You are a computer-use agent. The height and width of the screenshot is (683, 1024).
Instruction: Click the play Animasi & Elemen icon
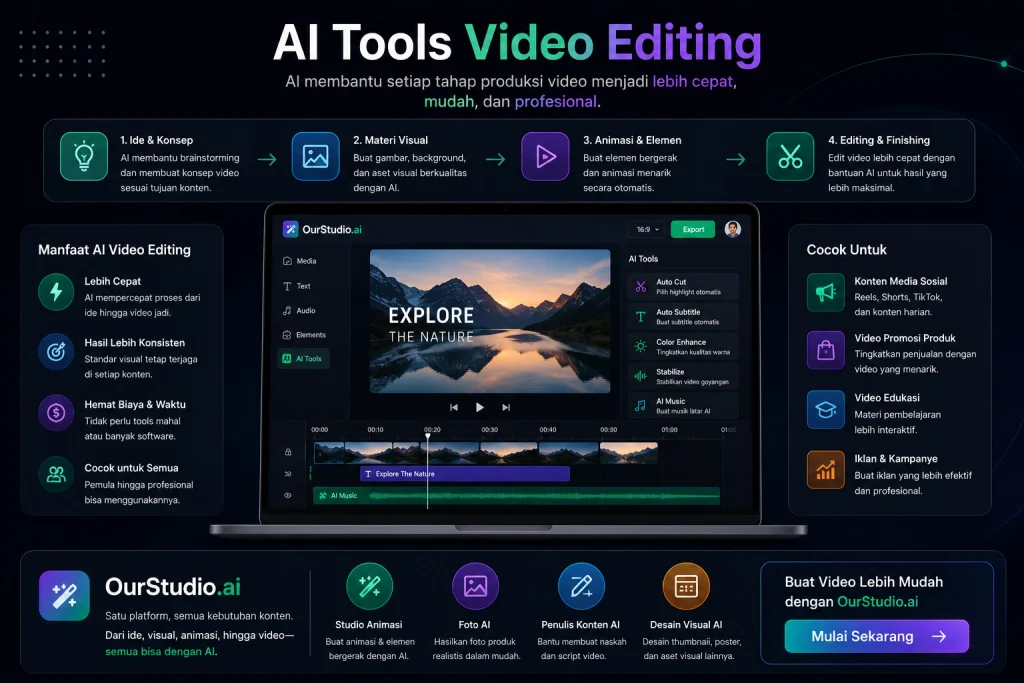tap(545, 156)
